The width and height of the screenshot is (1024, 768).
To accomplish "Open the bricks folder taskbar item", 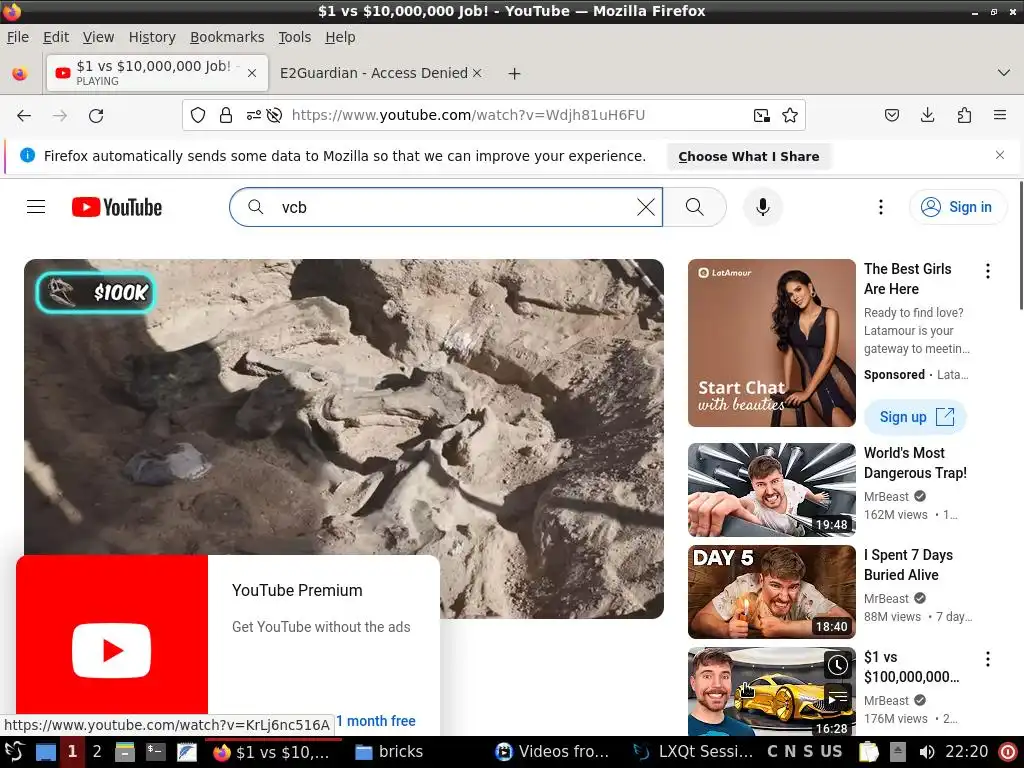I will coord(389,752).
